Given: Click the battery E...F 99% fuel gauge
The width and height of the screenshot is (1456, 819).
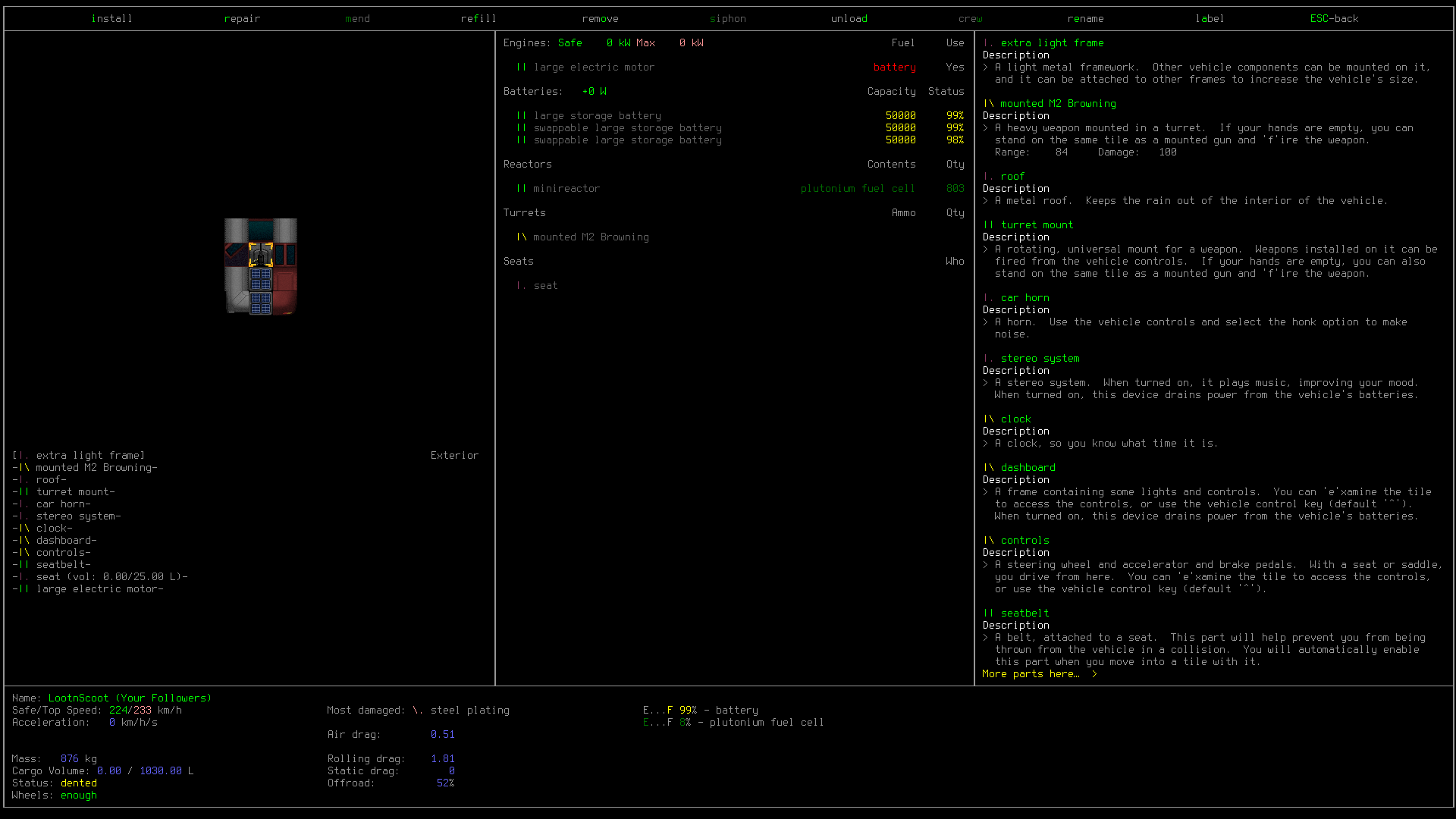Looking at the screenshot, I should click(700, 711).
